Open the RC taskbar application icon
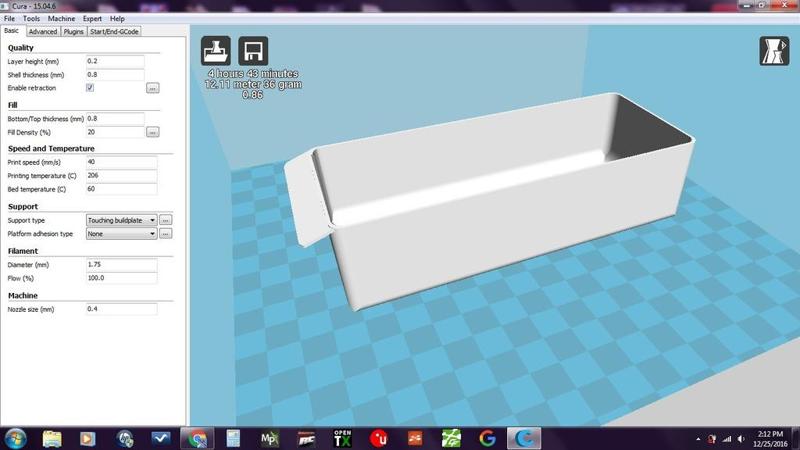Screen dimensions: 800x450 click(306, 438)
